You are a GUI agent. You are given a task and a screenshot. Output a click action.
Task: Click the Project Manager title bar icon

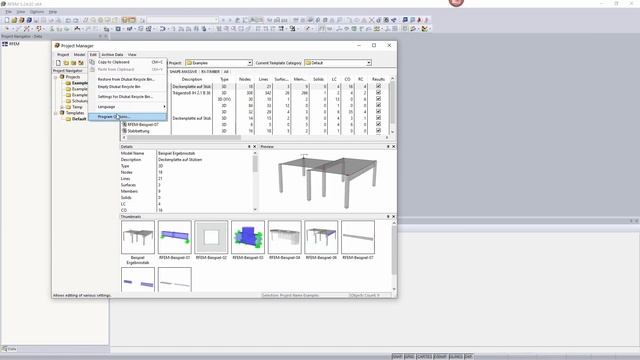click(57, 46)
